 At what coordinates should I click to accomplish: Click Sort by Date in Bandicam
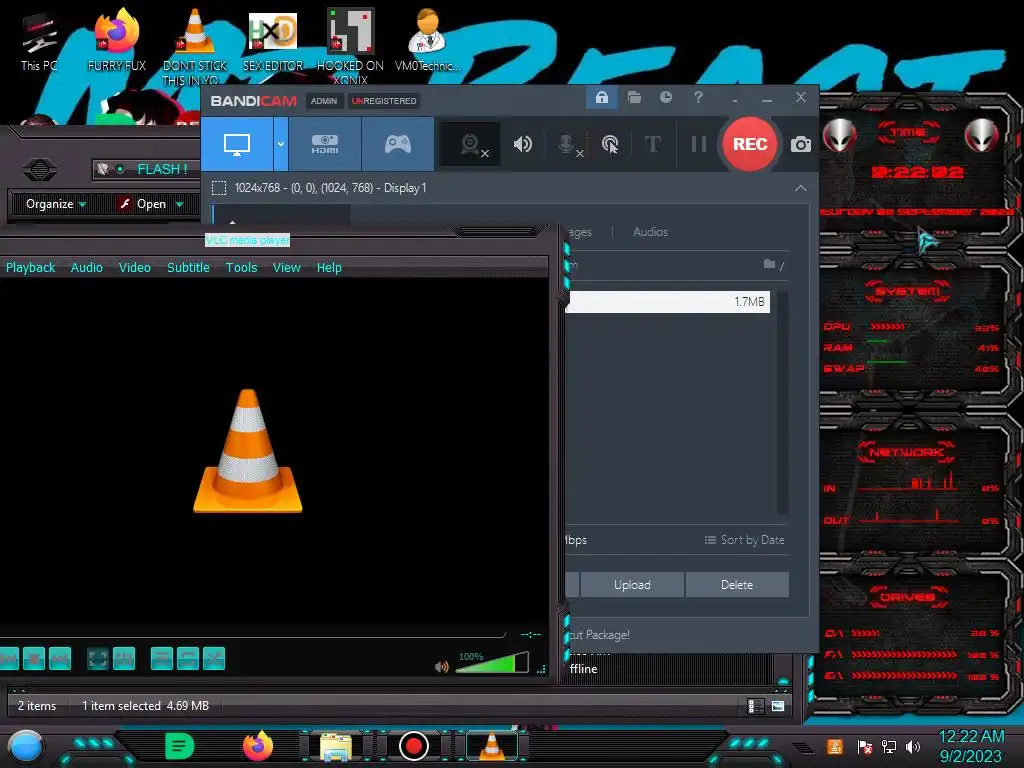point(744,540)
